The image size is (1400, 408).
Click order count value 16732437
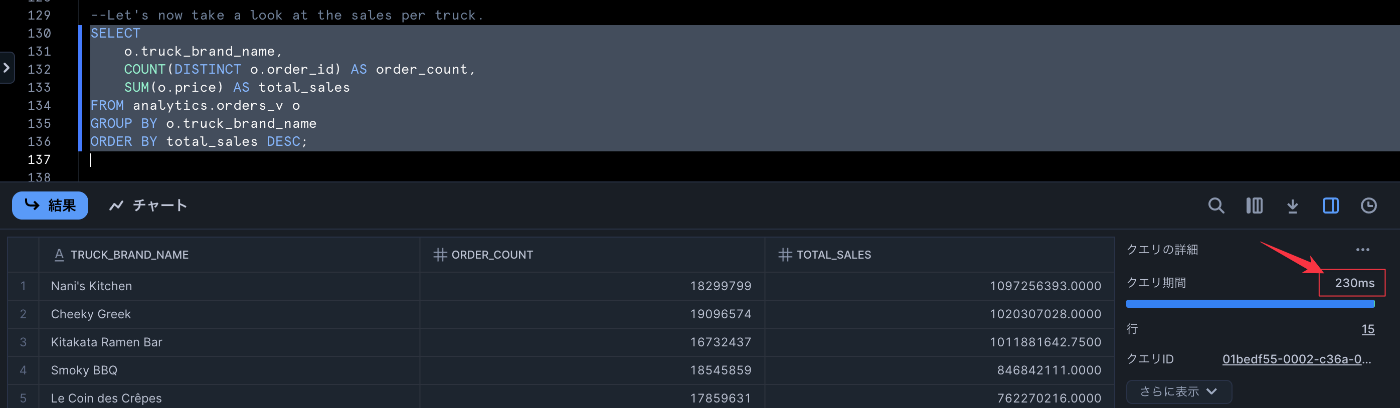720,342
